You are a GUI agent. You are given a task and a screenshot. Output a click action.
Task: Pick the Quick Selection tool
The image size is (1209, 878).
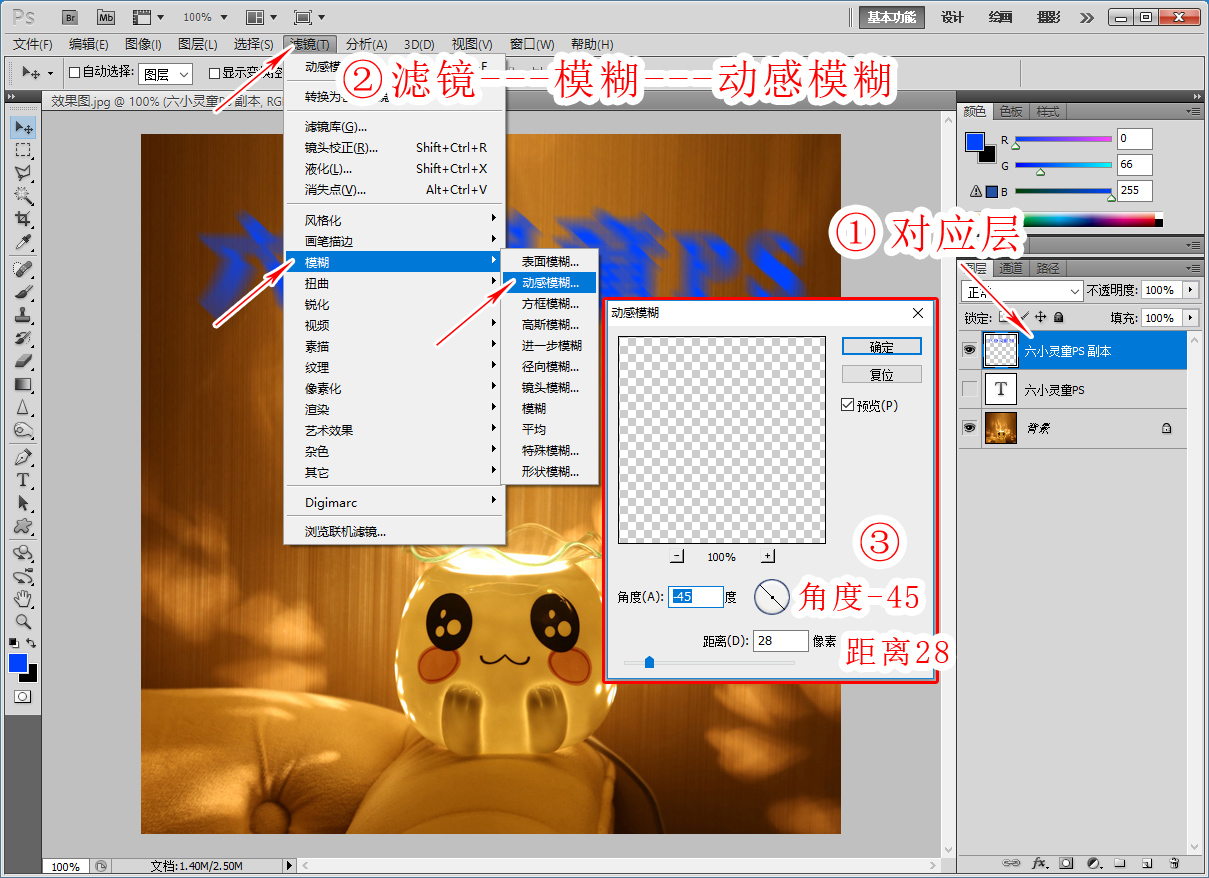23,196
